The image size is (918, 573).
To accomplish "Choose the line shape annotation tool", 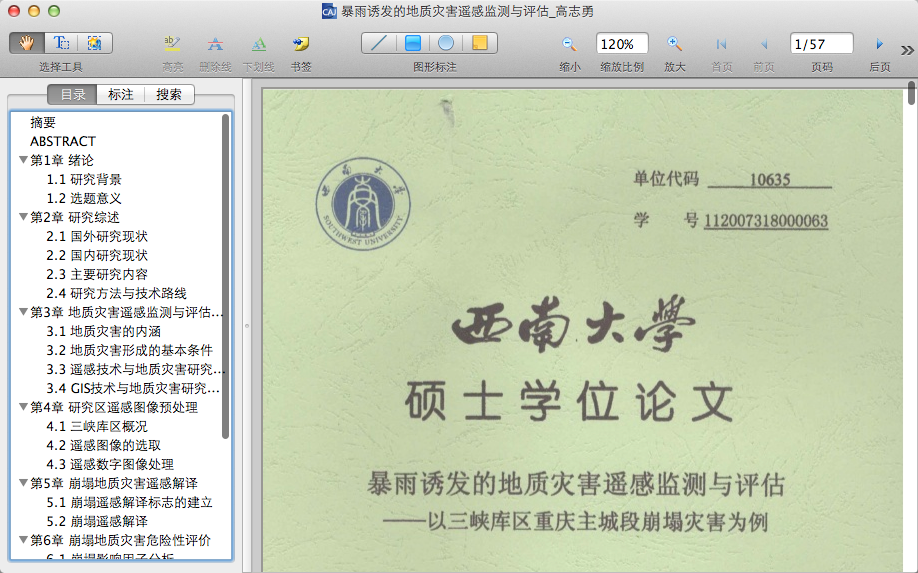I will pos(379,44).
